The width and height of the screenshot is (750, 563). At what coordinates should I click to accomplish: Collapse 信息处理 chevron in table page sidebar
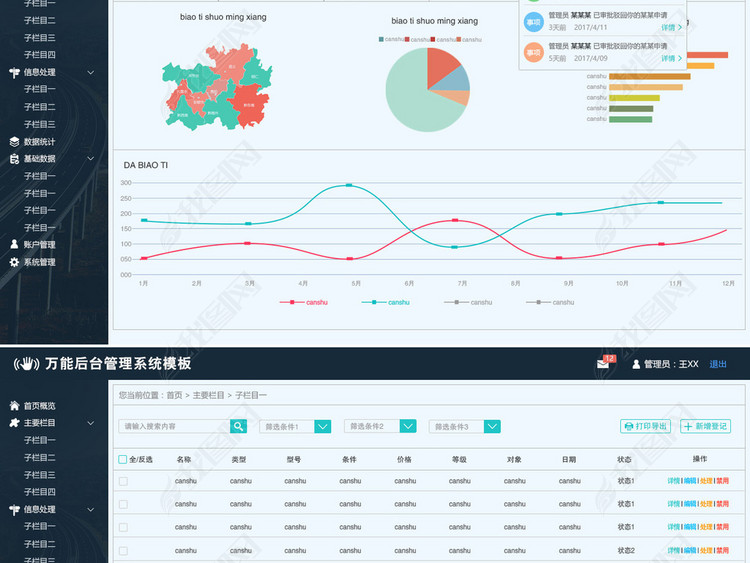tap(90, 510)
